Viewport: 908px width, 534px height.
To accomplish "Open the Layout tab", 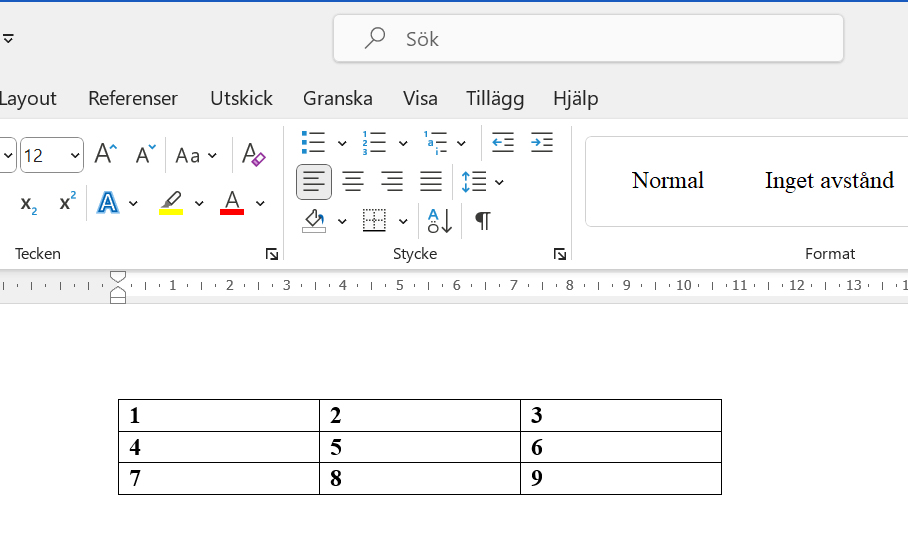I will [28, 98].
